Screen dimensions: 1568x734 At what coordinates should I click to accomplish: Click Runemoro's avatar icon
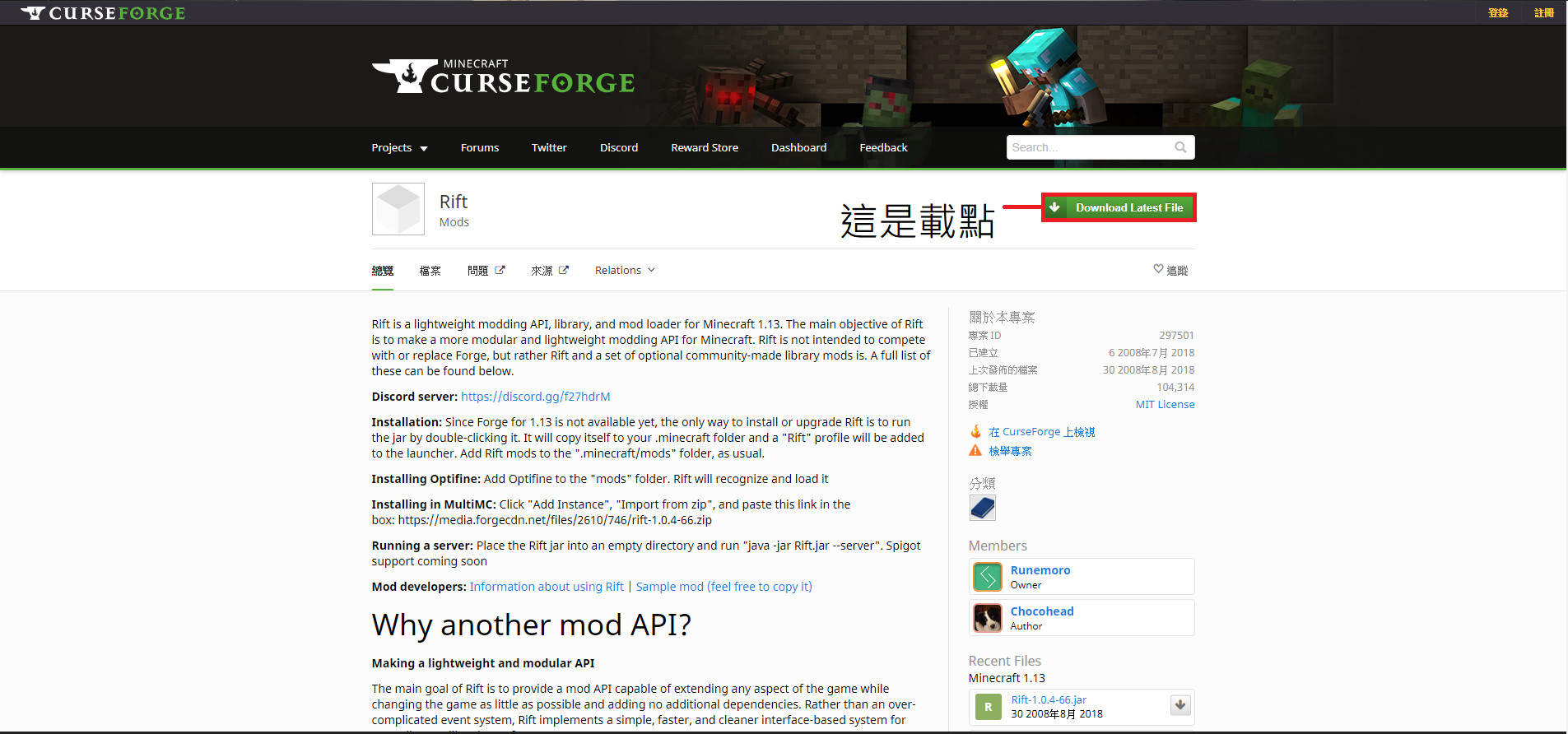click(988, 577)
